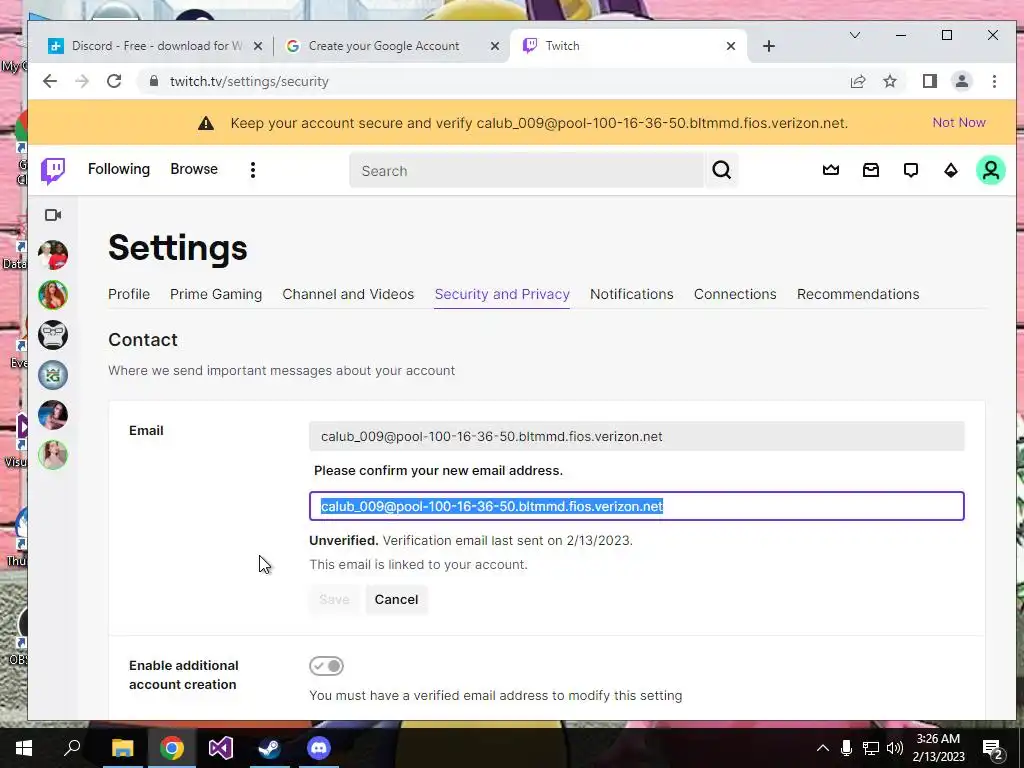
Task: Open the green user avatar menu
Action: [x=991, y=170]
